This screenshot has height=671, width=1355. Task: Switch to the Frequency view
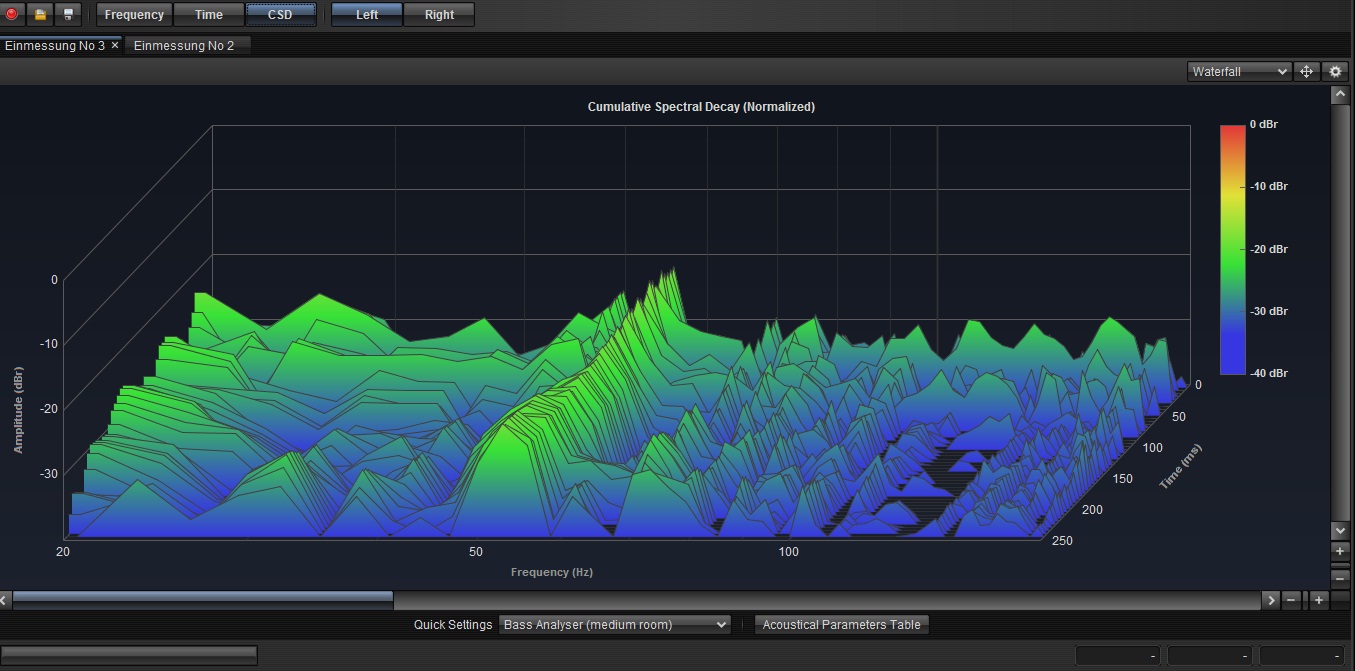(x=134, y=14)
